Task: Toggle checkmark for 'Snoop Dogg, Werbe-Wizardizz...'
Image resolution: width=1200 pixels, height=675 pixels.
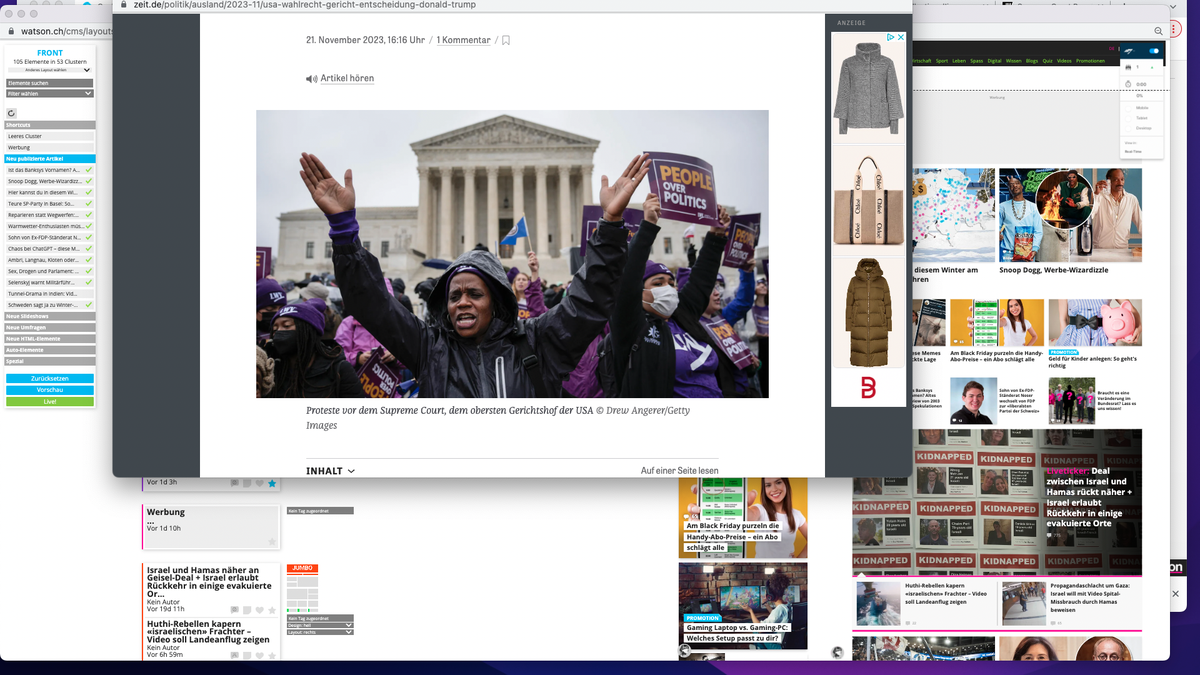Action: [89, 181]
